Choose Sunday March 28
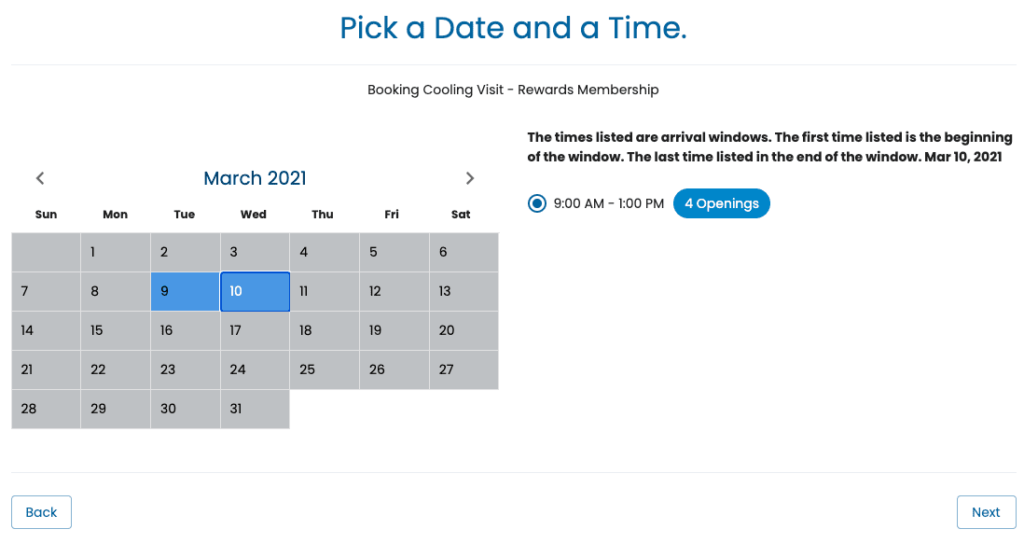 click(x=46, y=409)
